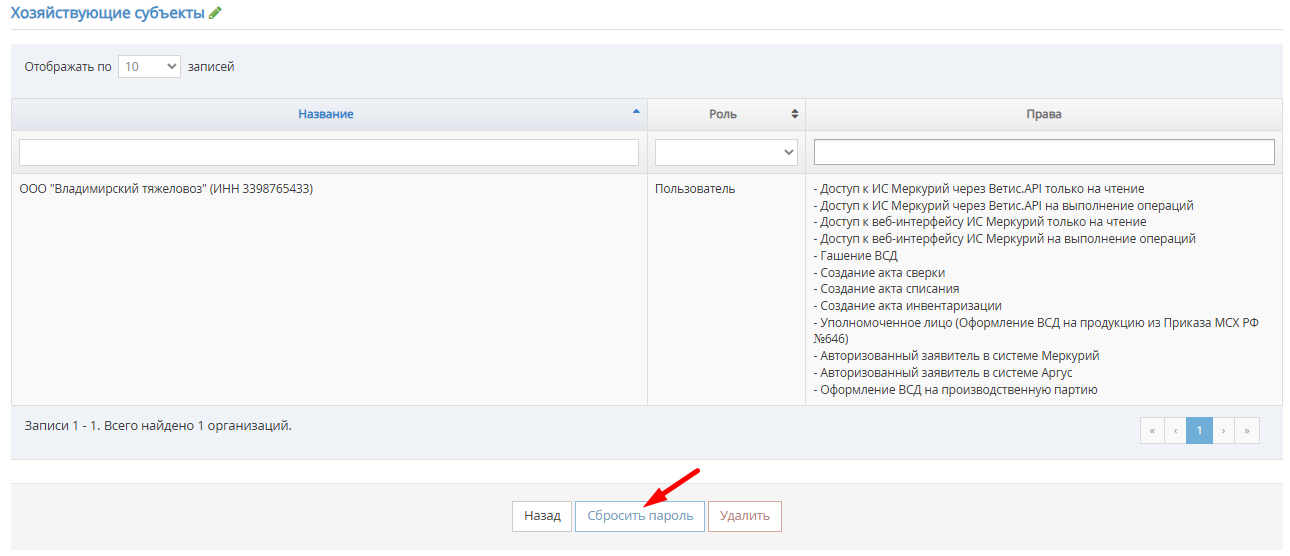Jump to last page using » button

1247,430
